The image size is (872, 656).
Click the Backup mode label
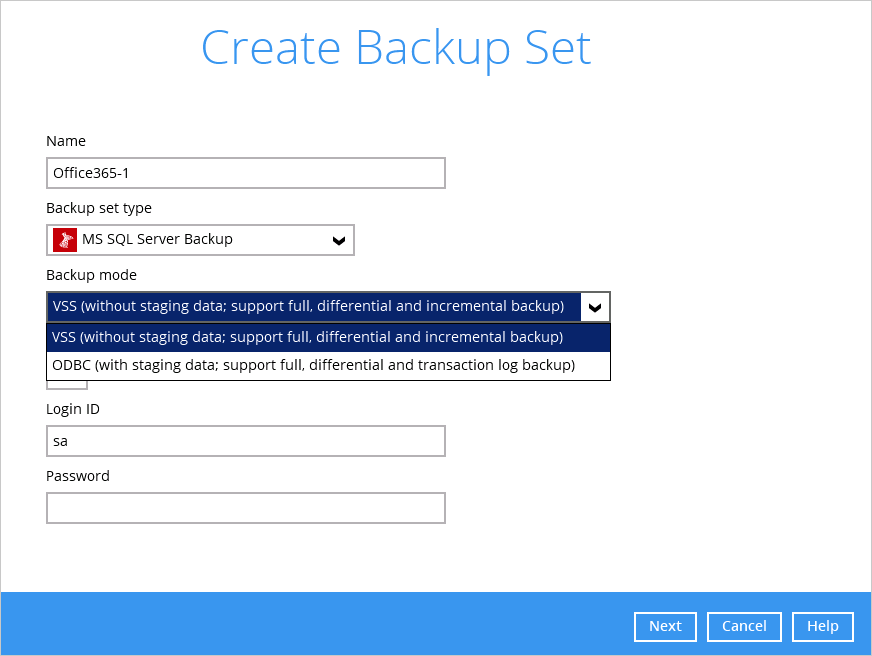tap(91, 275)
